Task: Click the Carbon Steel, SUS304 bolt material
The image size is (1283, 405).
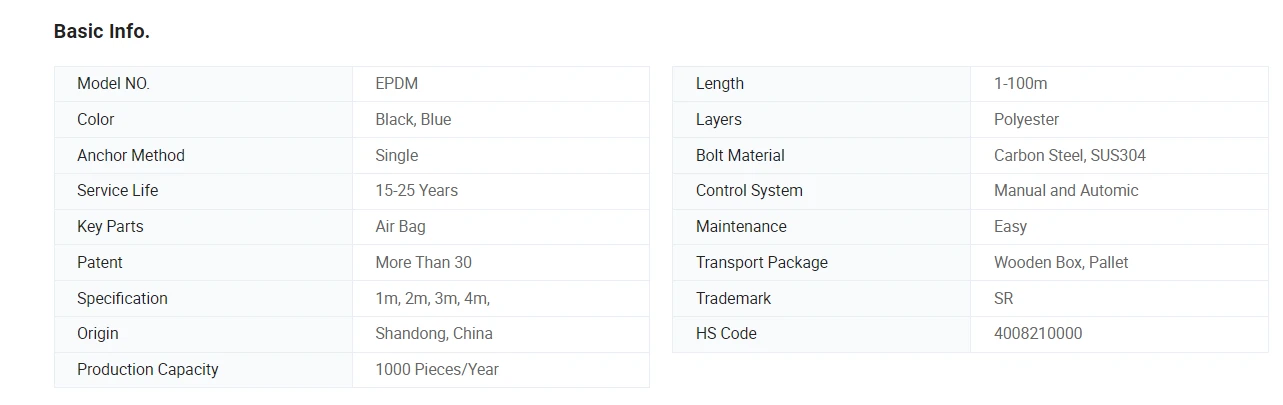Action: tap(1069, 155)
